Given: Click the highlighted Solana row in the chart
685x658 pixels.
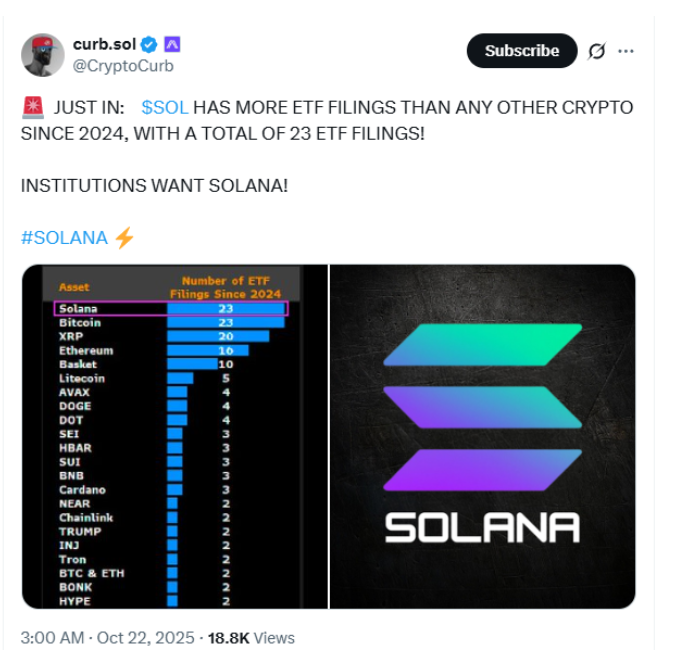Looking at the screenshot, I should pyautogui.click(x=170, y=309).
